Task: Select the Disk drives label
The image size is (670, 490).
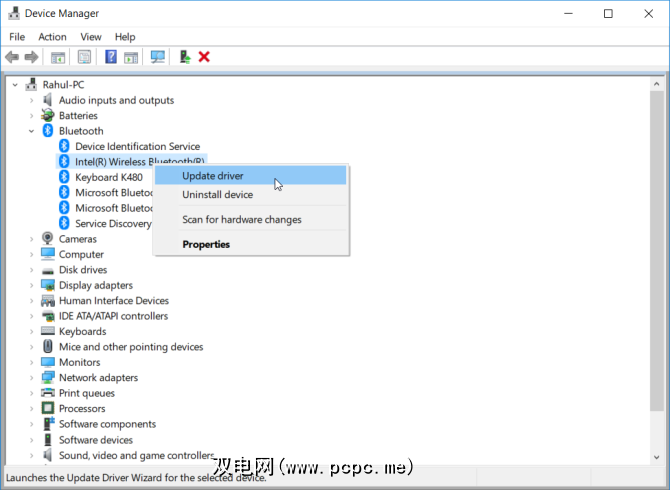Action: click(83, 270)
